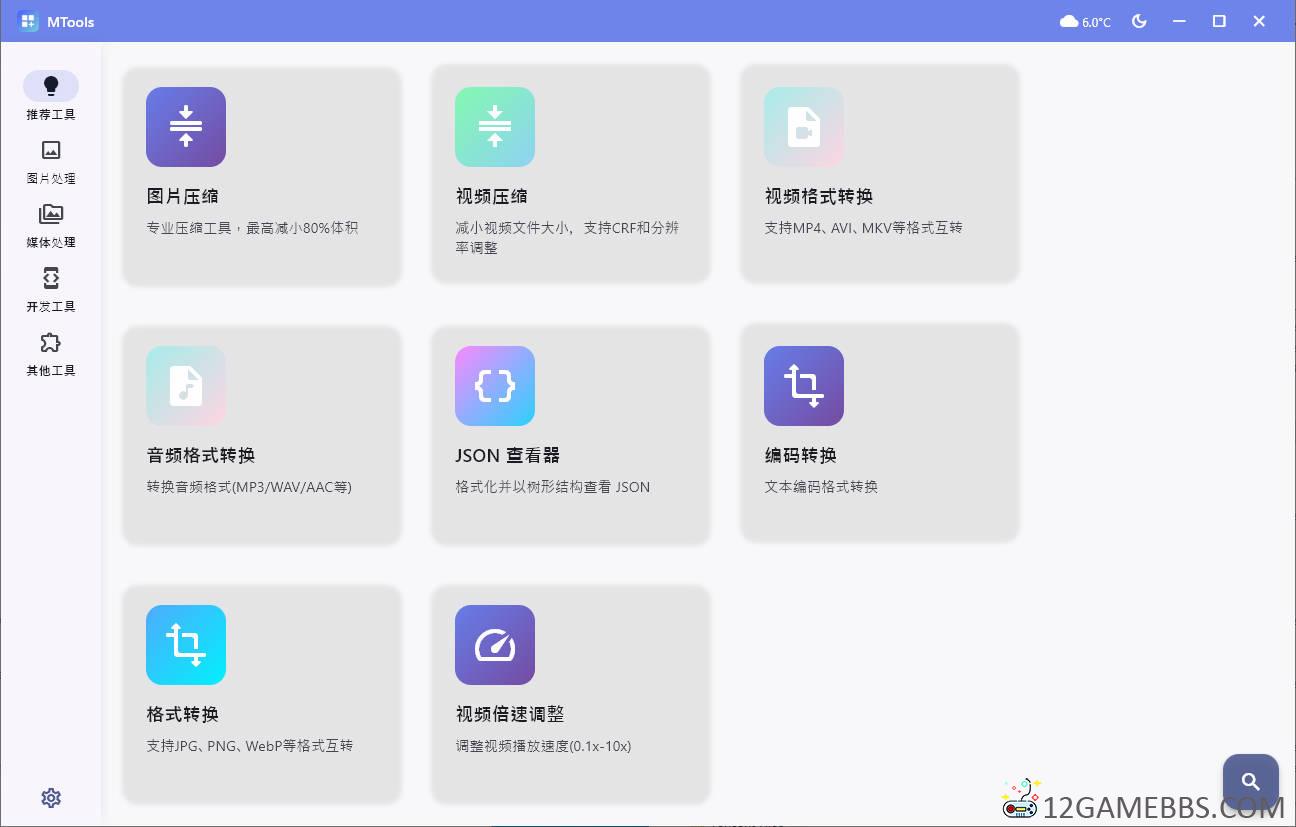Open the 视频格式转换 video file icon
The image size is (1296, 827).
pyautogui.click(x=804, y=127)
